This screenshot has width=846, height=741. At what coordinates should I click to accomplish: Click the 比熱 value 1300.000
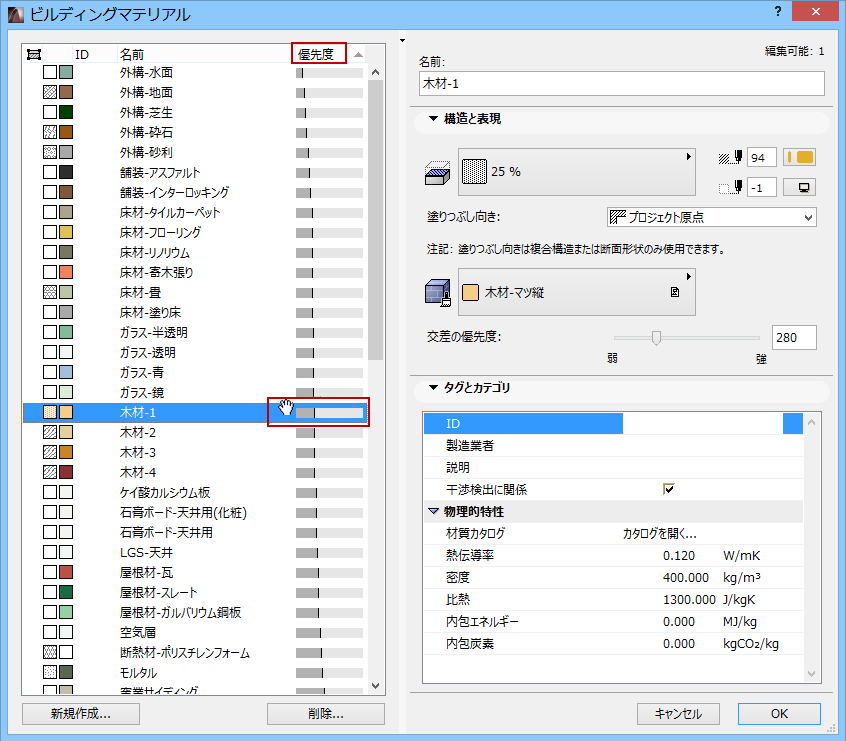point(689,600)
